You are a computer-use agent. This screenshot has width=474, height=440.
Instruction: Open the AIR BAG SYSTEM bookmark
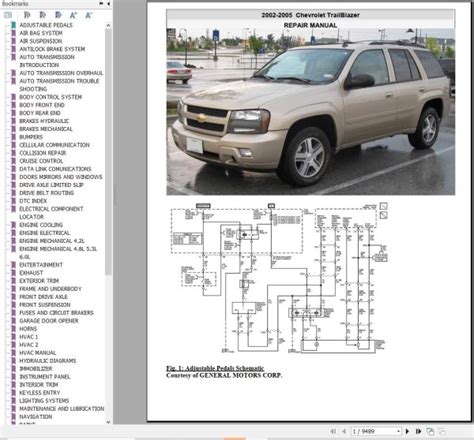[x=41, y=33]
